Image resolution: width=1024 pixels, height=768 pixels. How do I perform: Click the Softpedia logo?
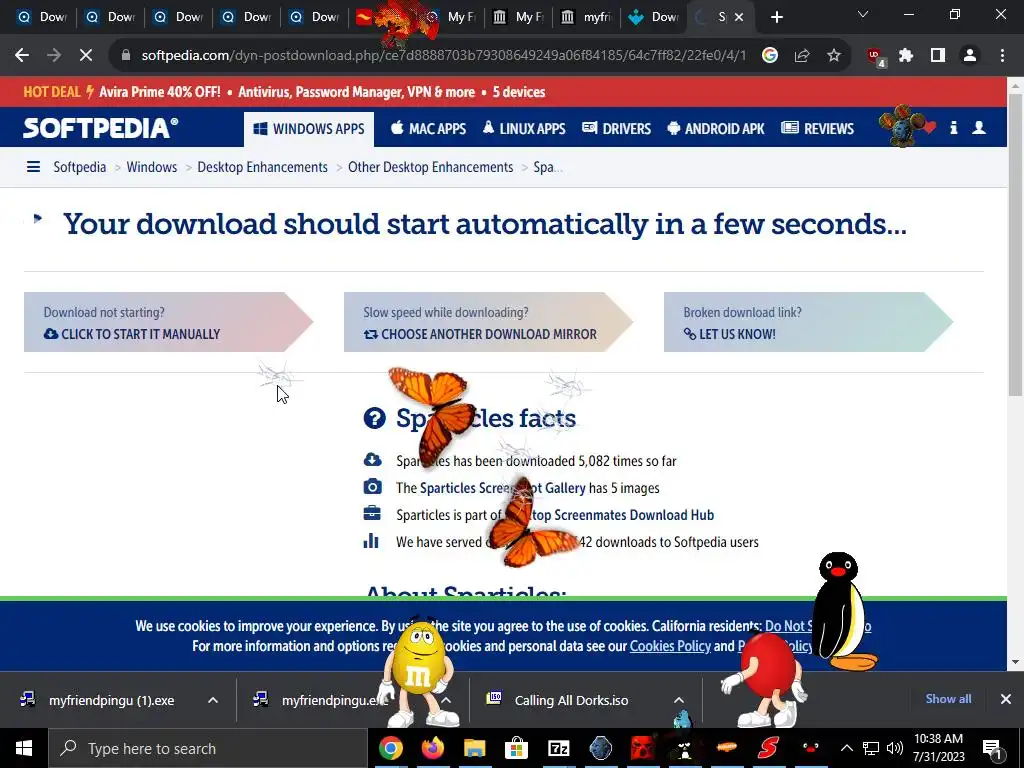[x=101, y=128]
